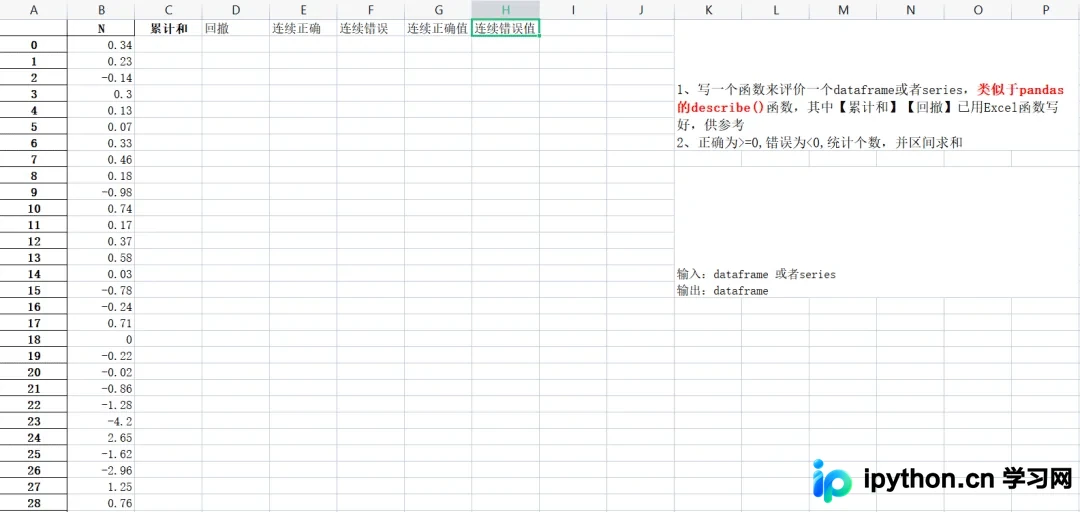This screenshot has width=1080, height=512.
Task: Click the cell with value 0.34
Action: 101,45
